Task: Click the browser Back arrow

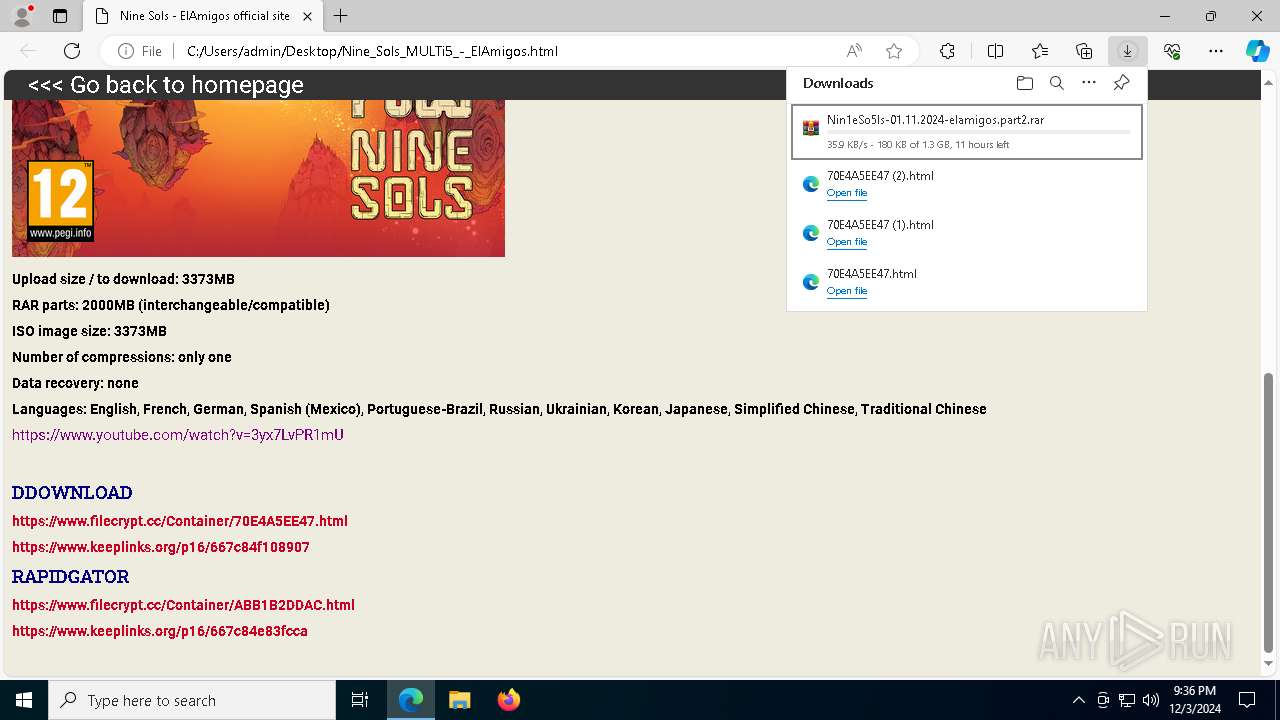Action: (x=28, y=51)
